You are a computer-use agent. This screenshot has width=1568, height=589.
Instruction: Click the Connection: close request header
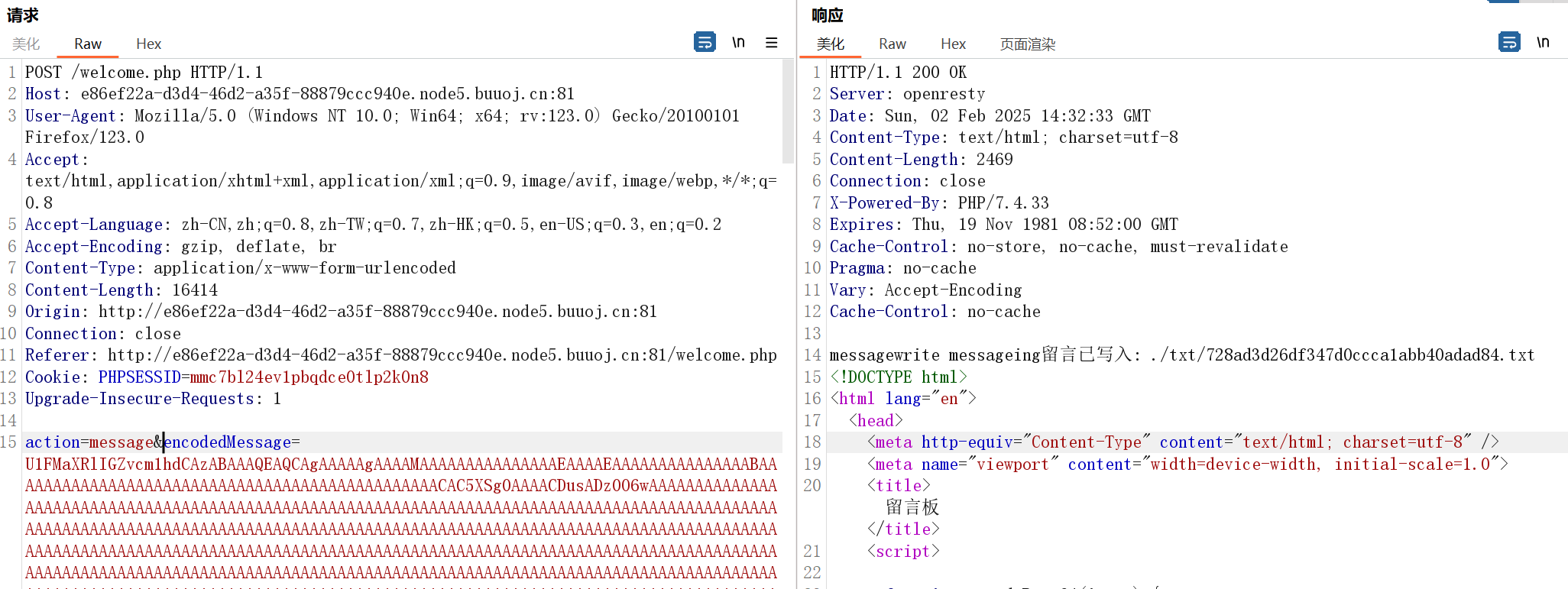tap(103, 334)
